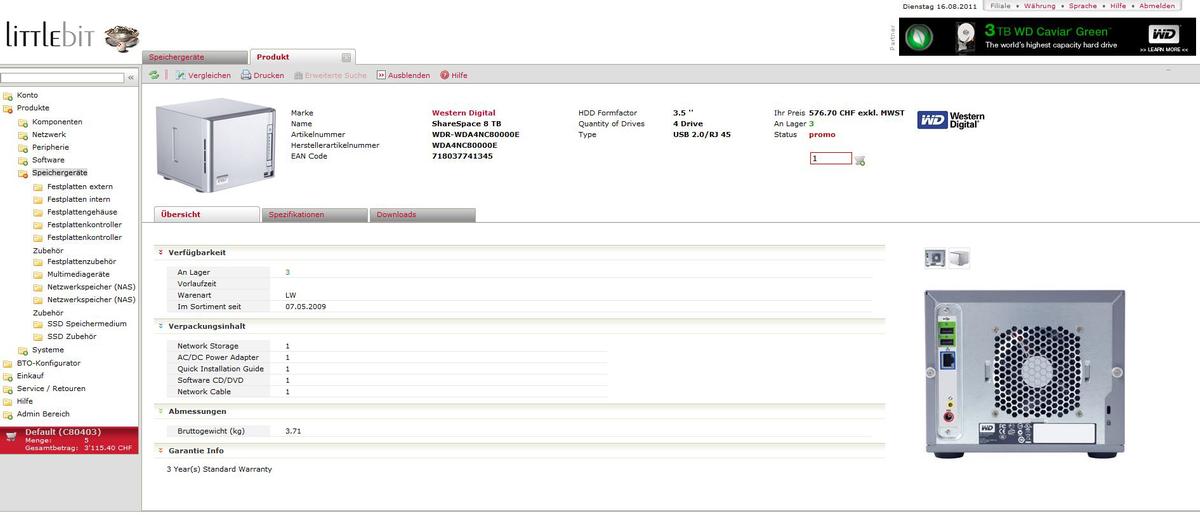Select Speichergeräte in the category tree
Screen dimensions: 1200x515
pos(59,172)
